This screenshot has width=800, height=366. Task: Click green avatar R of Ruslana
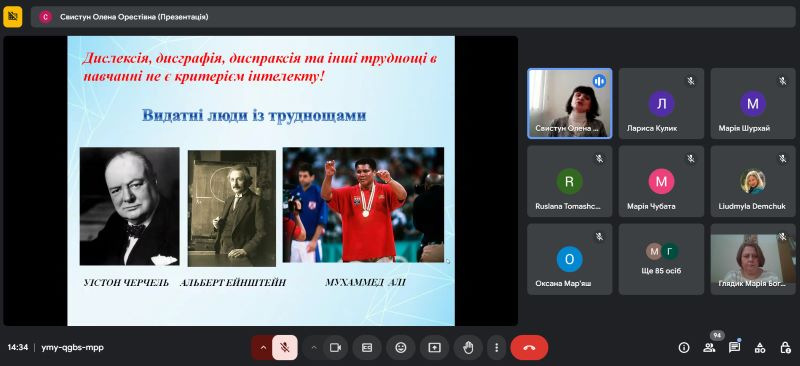[569, 181]
